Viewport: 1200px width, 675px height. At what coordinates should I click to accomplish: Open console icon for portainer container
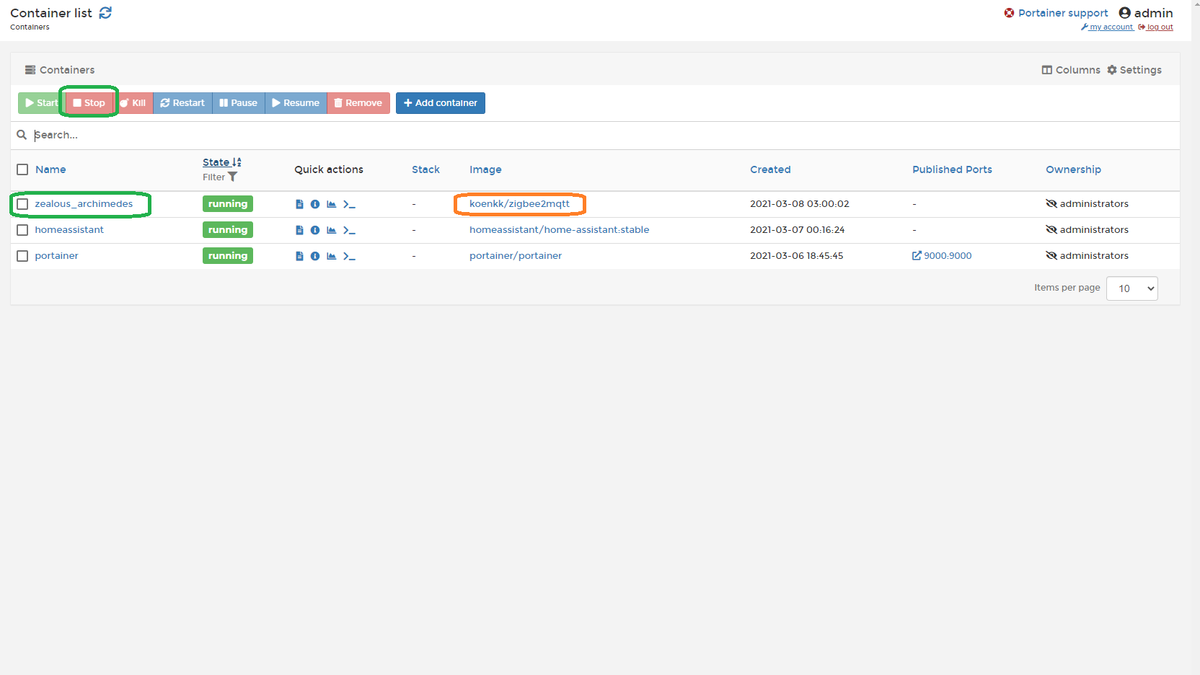coord(349,256)
